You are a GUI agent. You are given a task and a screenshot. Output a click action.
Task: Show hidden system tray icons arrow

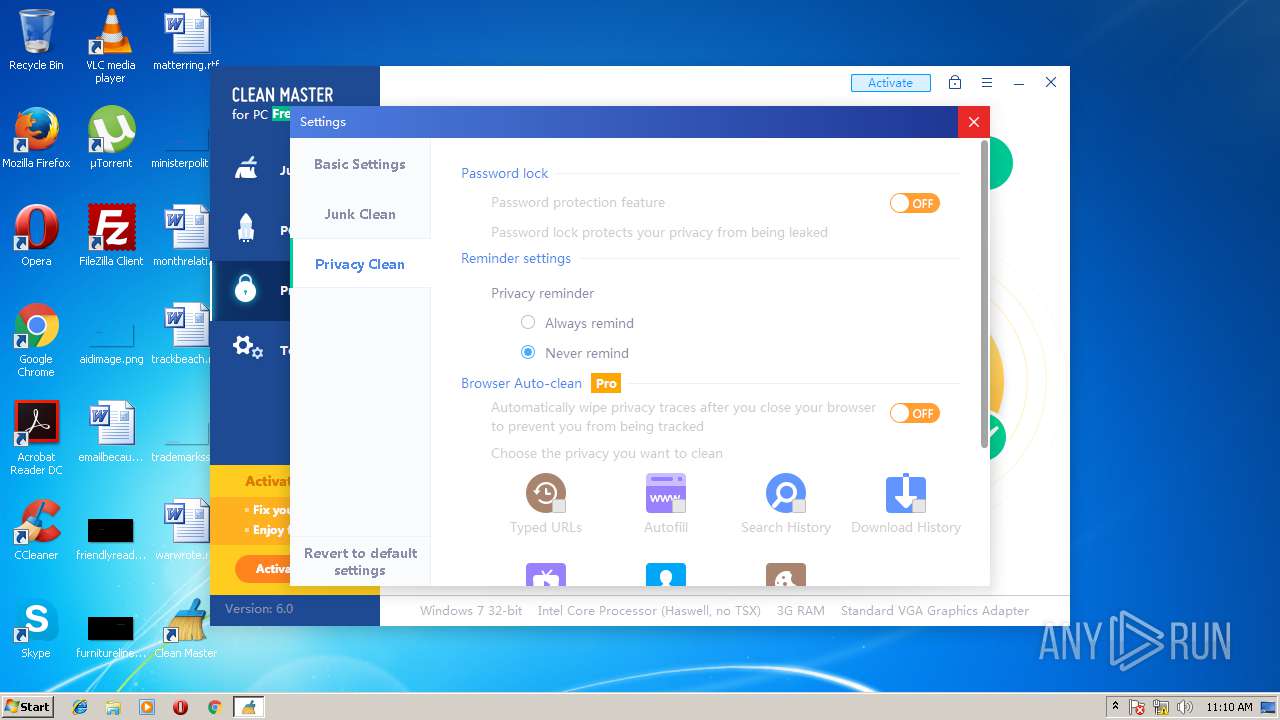1116,707
